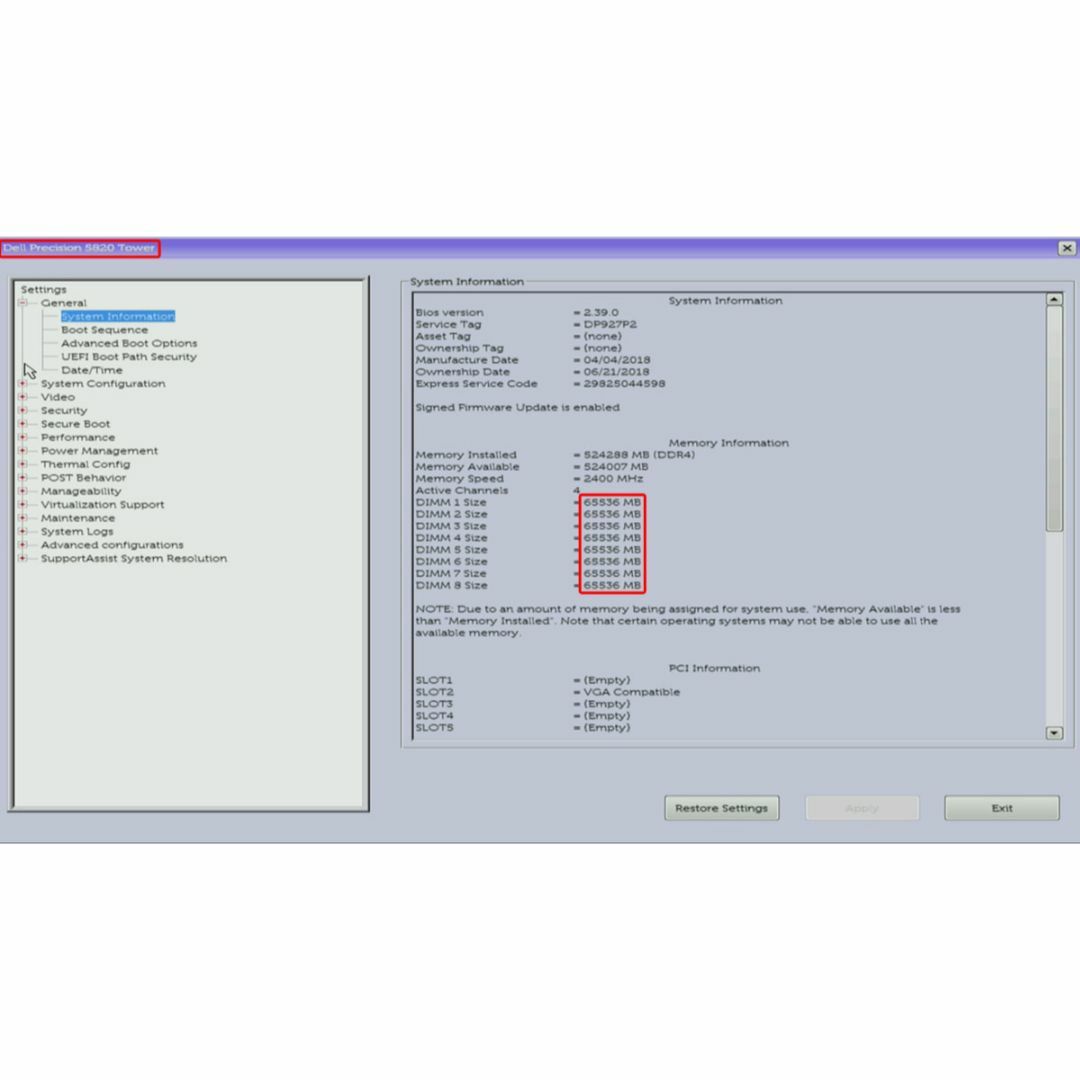Click the Settings root label in the tree
The height and width of the screenshot is (1080, 1080).
(43, 289)
